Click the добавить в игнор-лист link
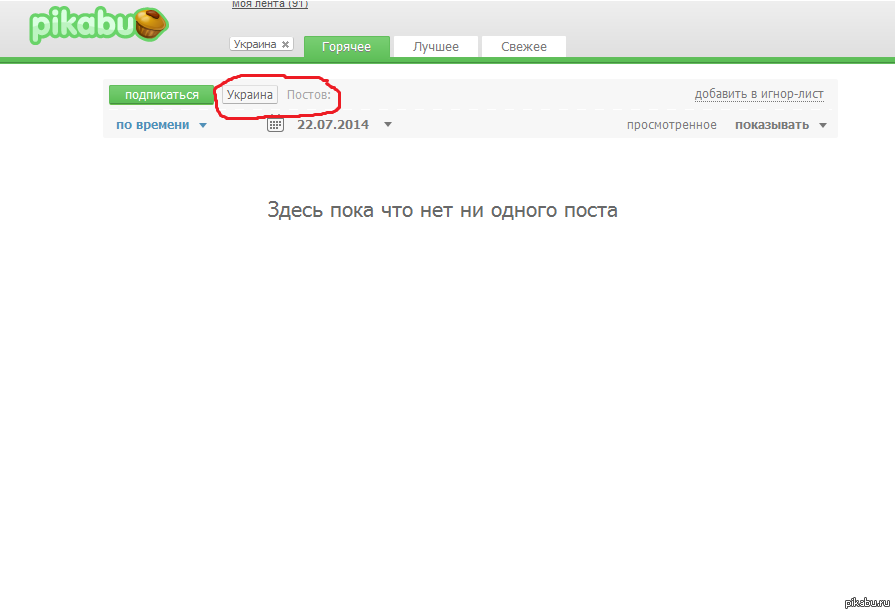Image resolution: width=895 pixels, height=614 pixels. [x=759, y=95]
